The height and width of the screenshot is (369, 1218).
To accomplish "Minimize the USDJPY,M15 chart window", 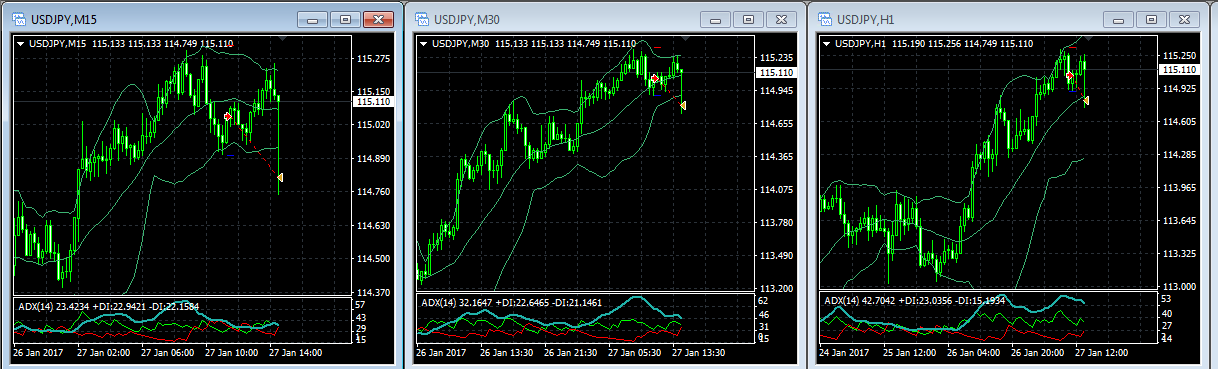I will (x=313, y=19).
